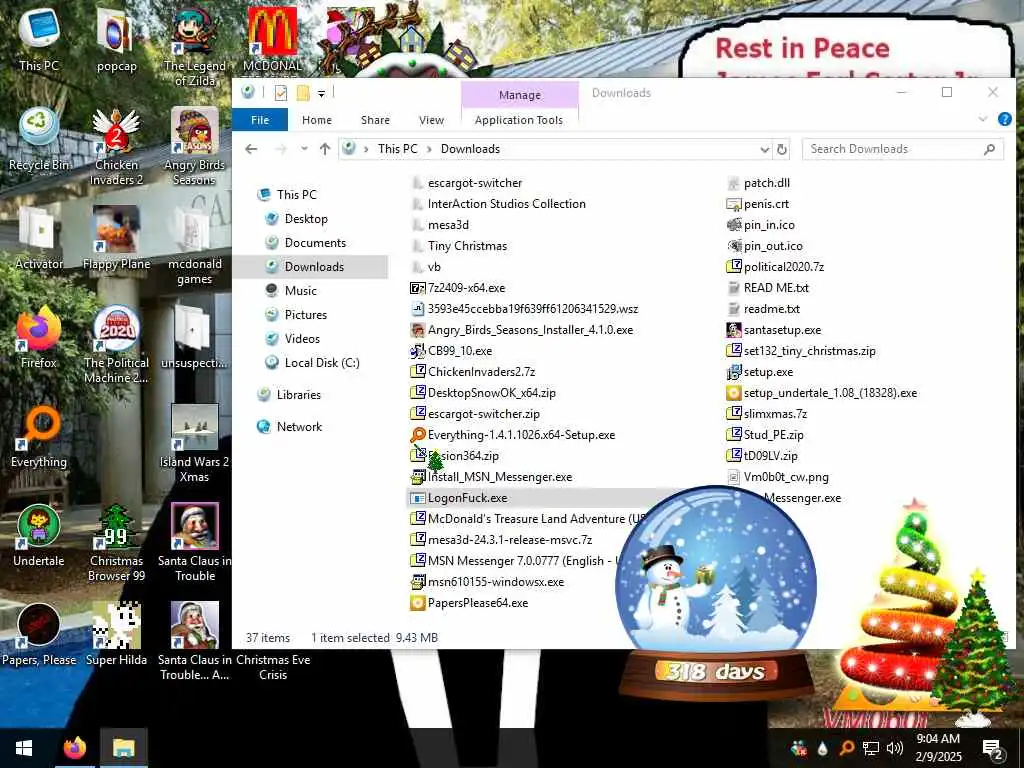Viewport: 1024px width, 768px height.
Task: Click the Help question mark icon
Action: (1004, 119)
